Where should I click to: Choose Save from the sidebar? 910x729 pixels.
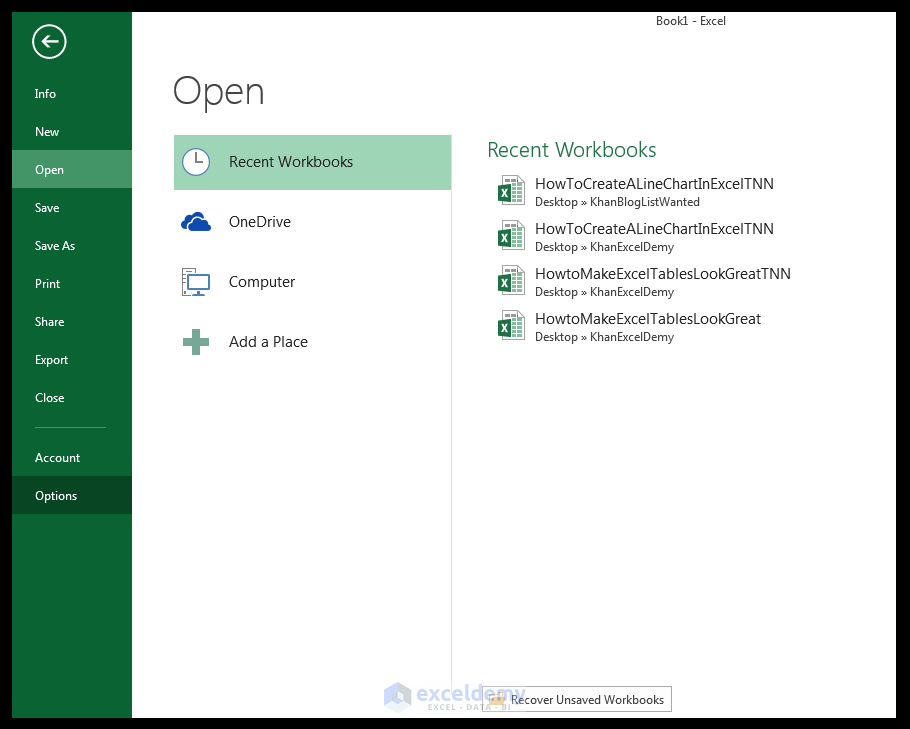click(72, 208)
